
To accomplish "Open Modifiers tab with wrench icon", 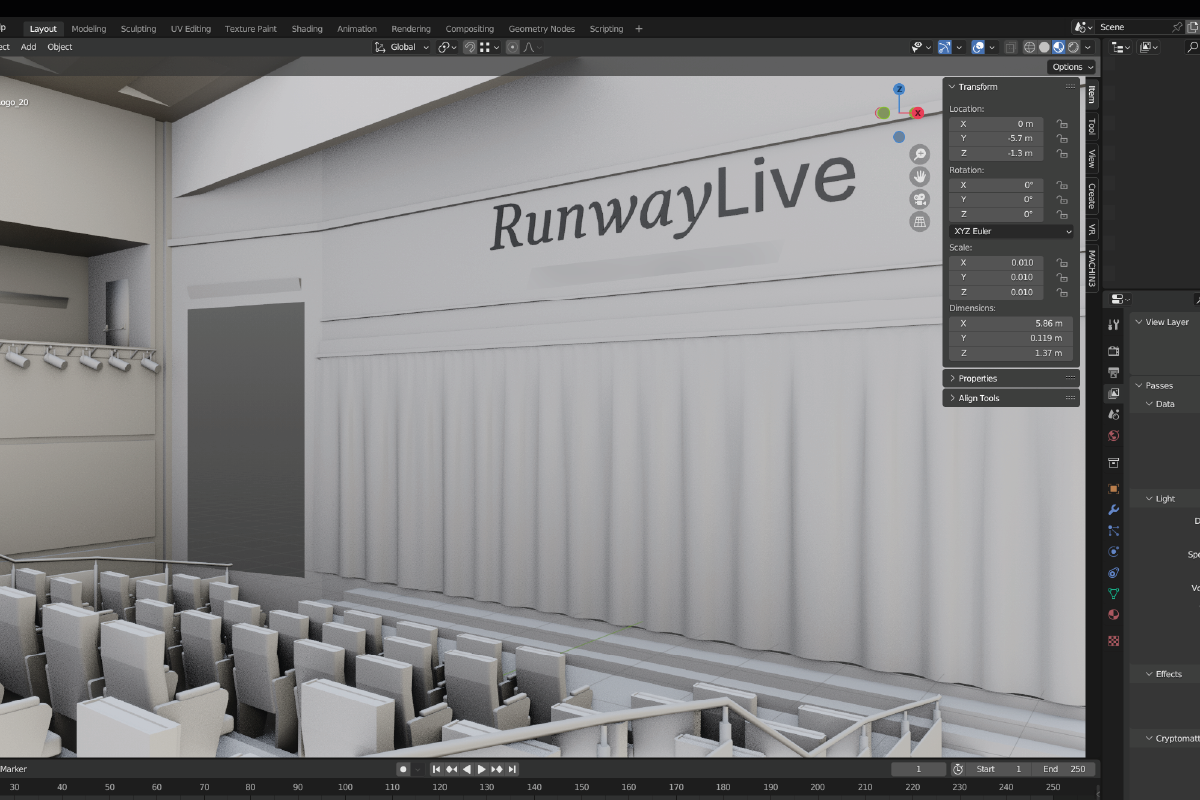I will (x=1114, y=510).
